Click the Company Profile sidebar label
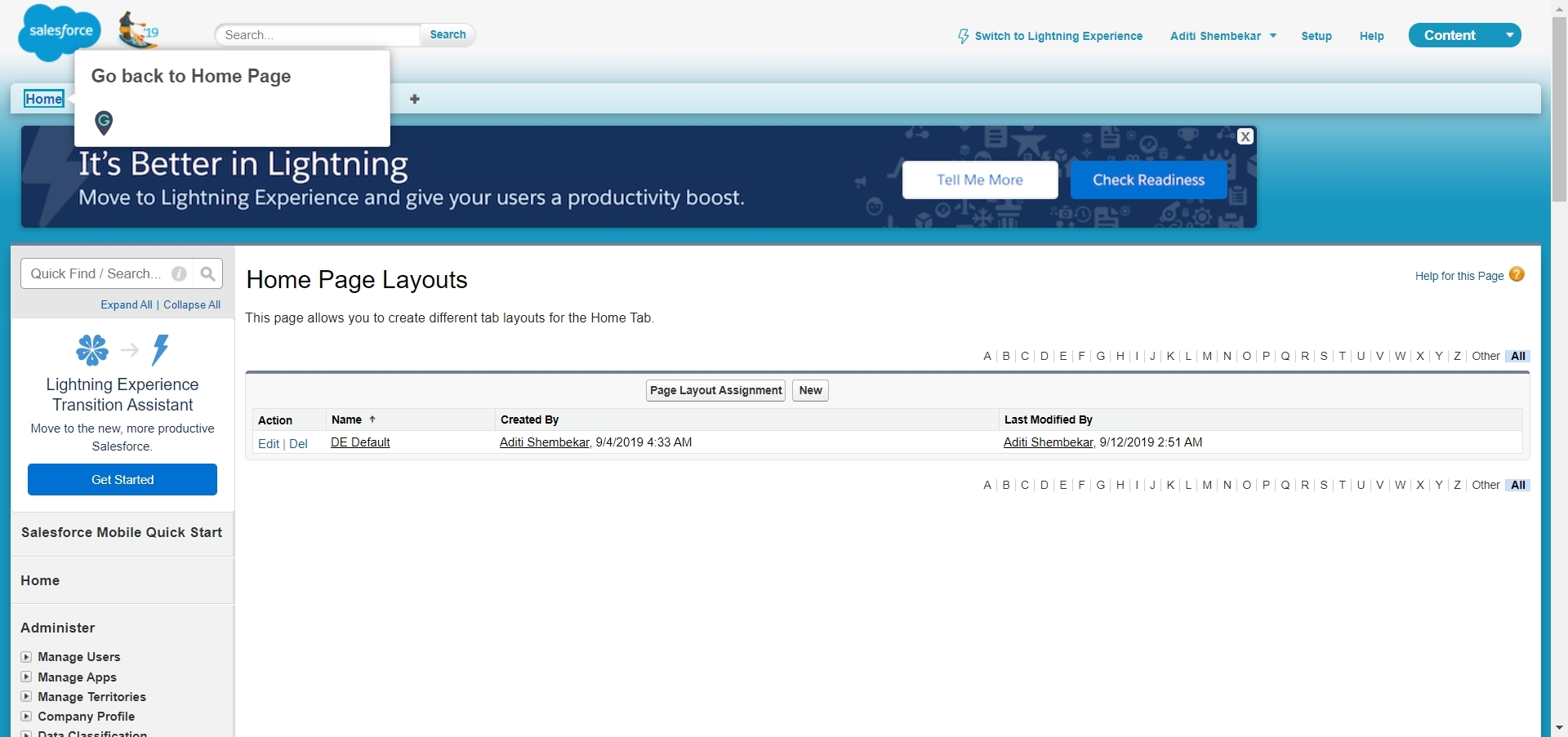The image size is (1568, 737). [87, 716]
